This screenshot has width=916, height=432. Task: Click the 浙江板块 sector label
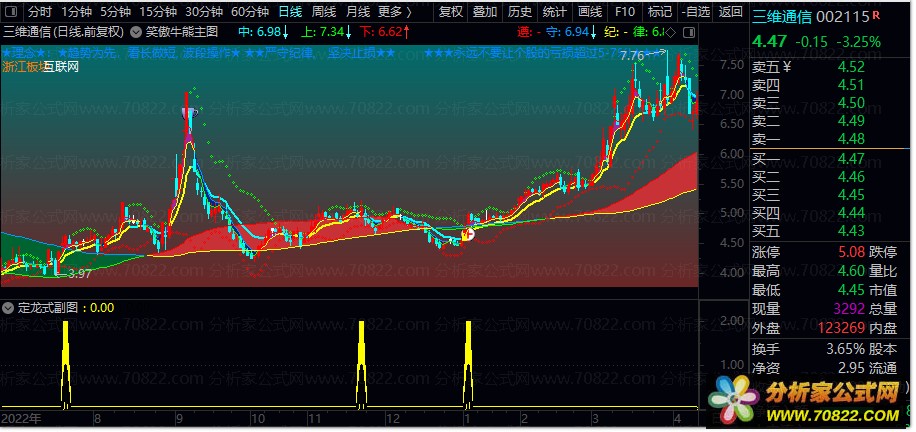(x=22, y=67)
